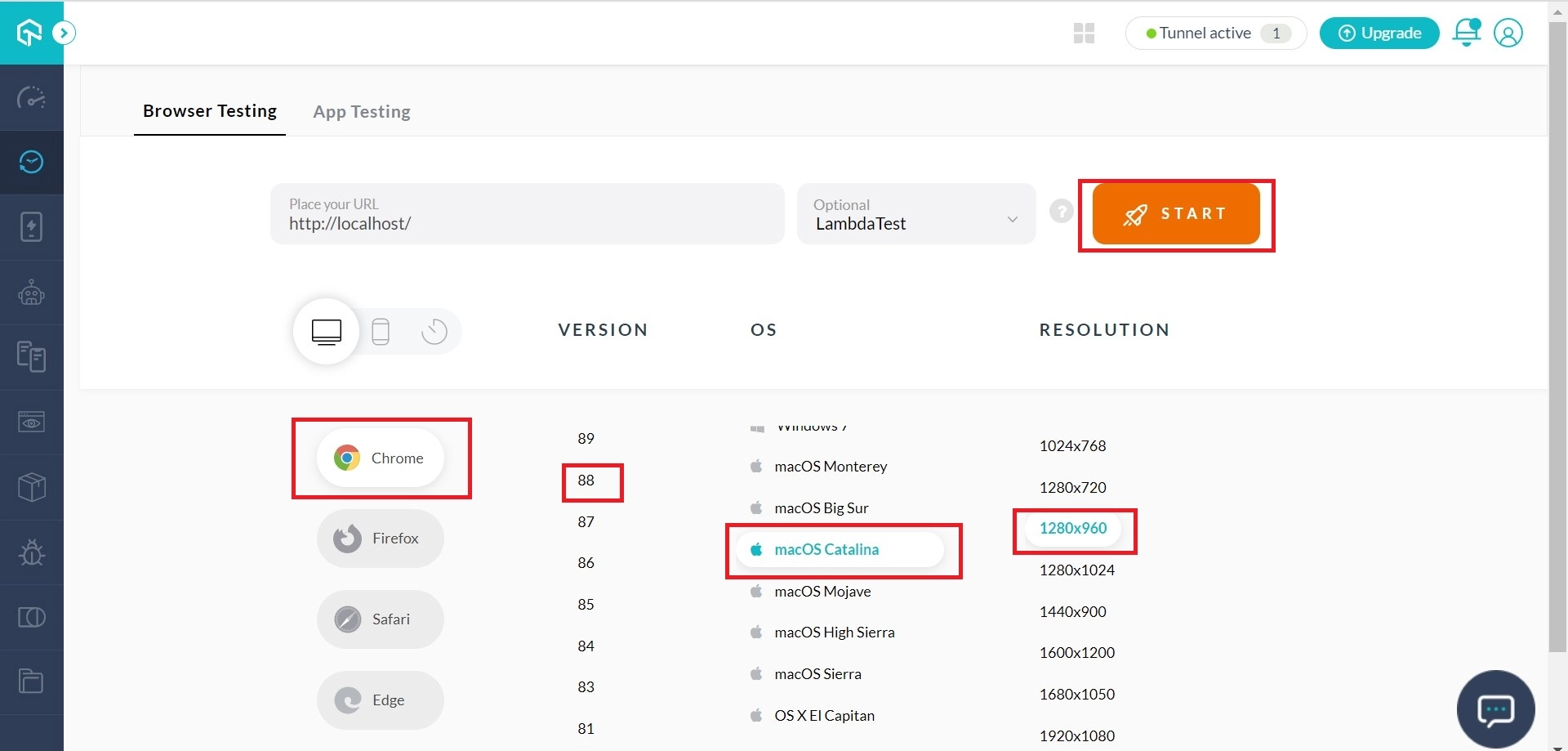Select the dual-device LT Browser sidebar icon
Image resolution: width=1568 pixels, height=751 pixels.
[x=31, y=617]
